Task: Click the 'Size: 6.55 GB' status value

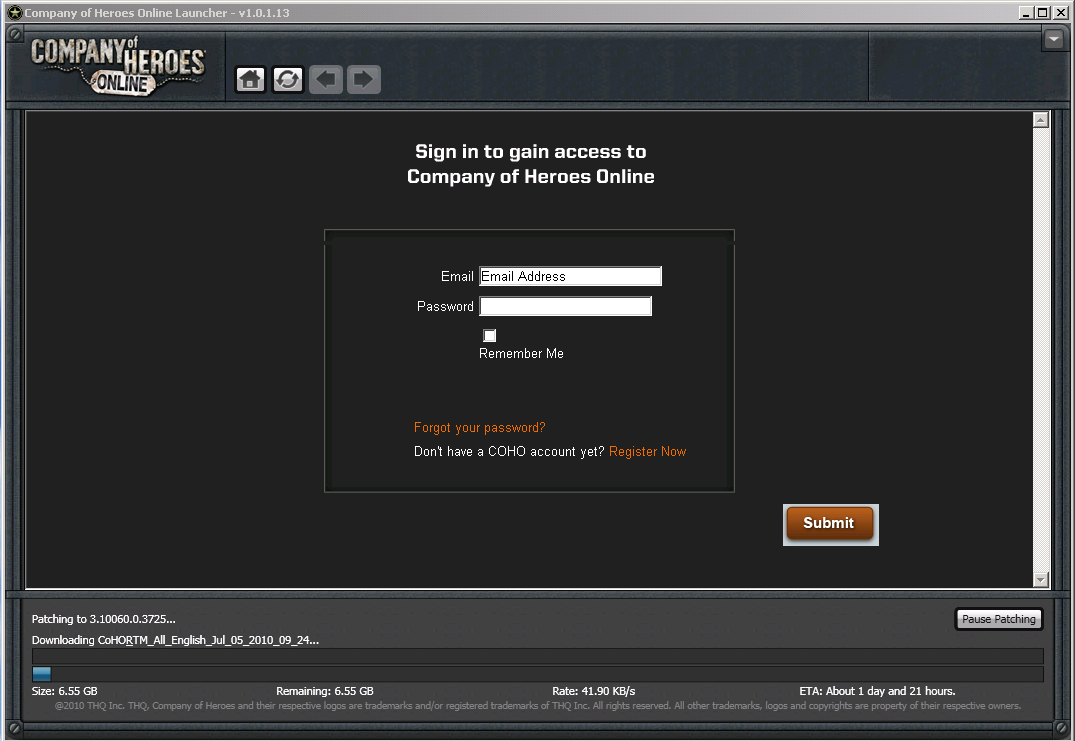Action: coord(64,691)
